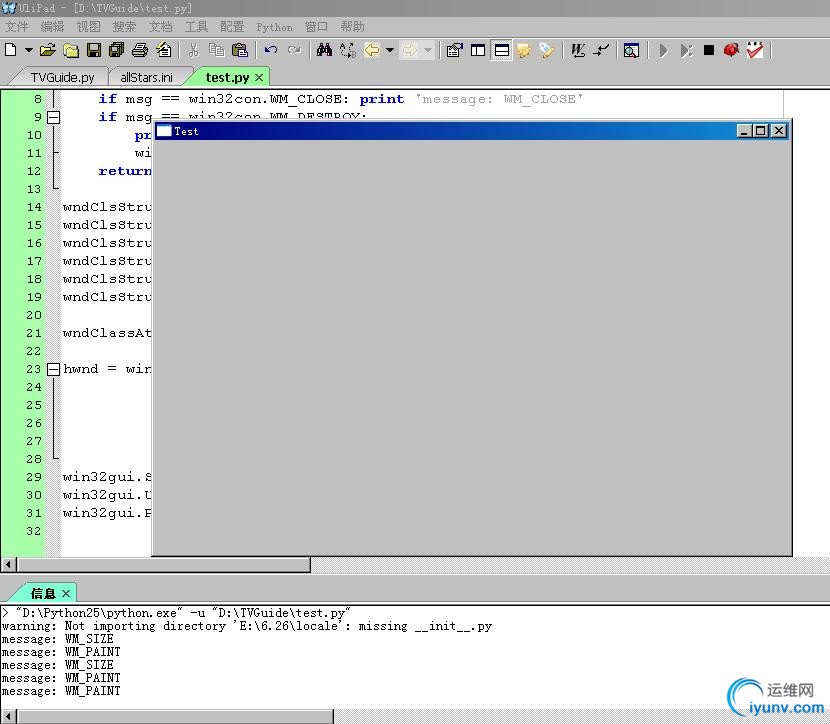Click the open directory icon

(x=71, y=50)
